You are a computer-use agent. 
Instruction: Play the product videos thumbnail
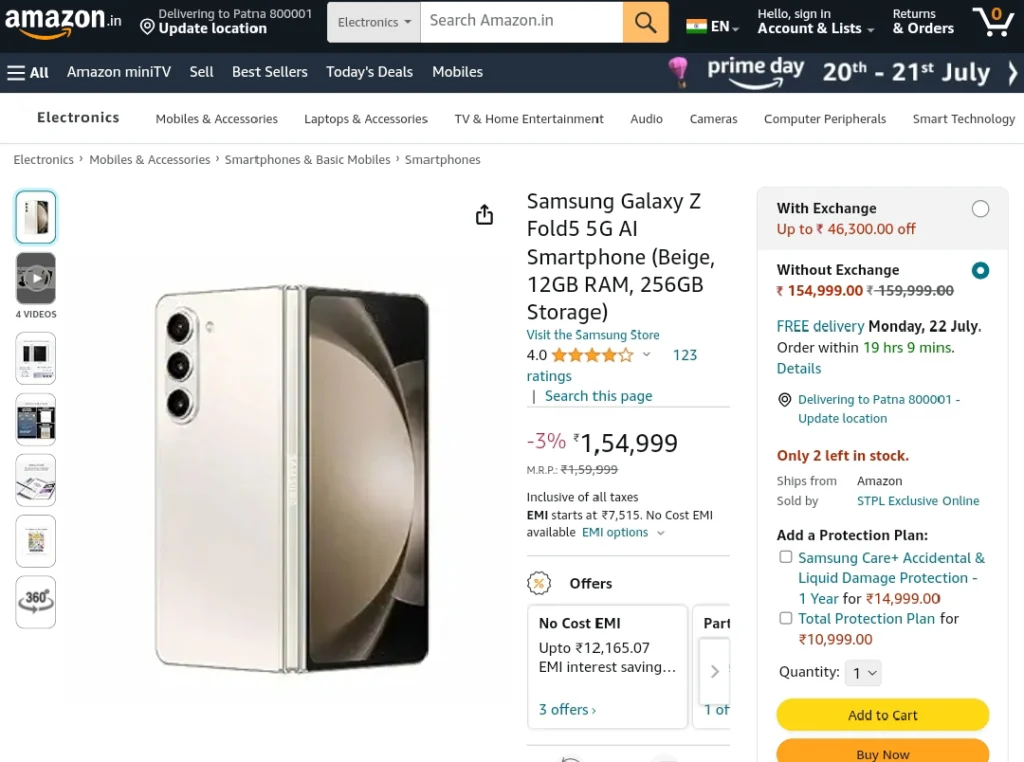[36, 278]
